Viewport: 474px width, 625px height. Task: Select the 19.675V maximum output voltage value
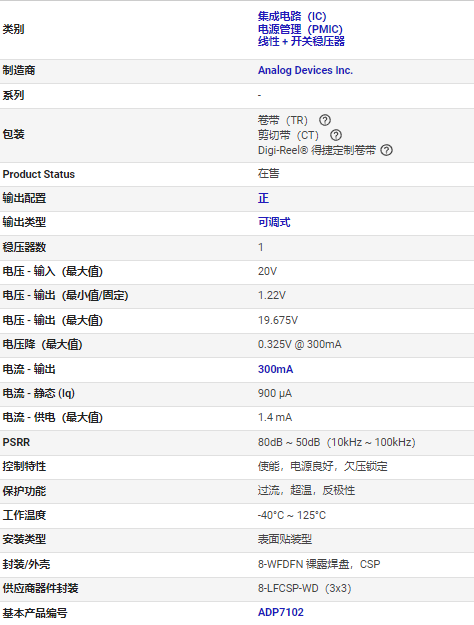(277, 320)
